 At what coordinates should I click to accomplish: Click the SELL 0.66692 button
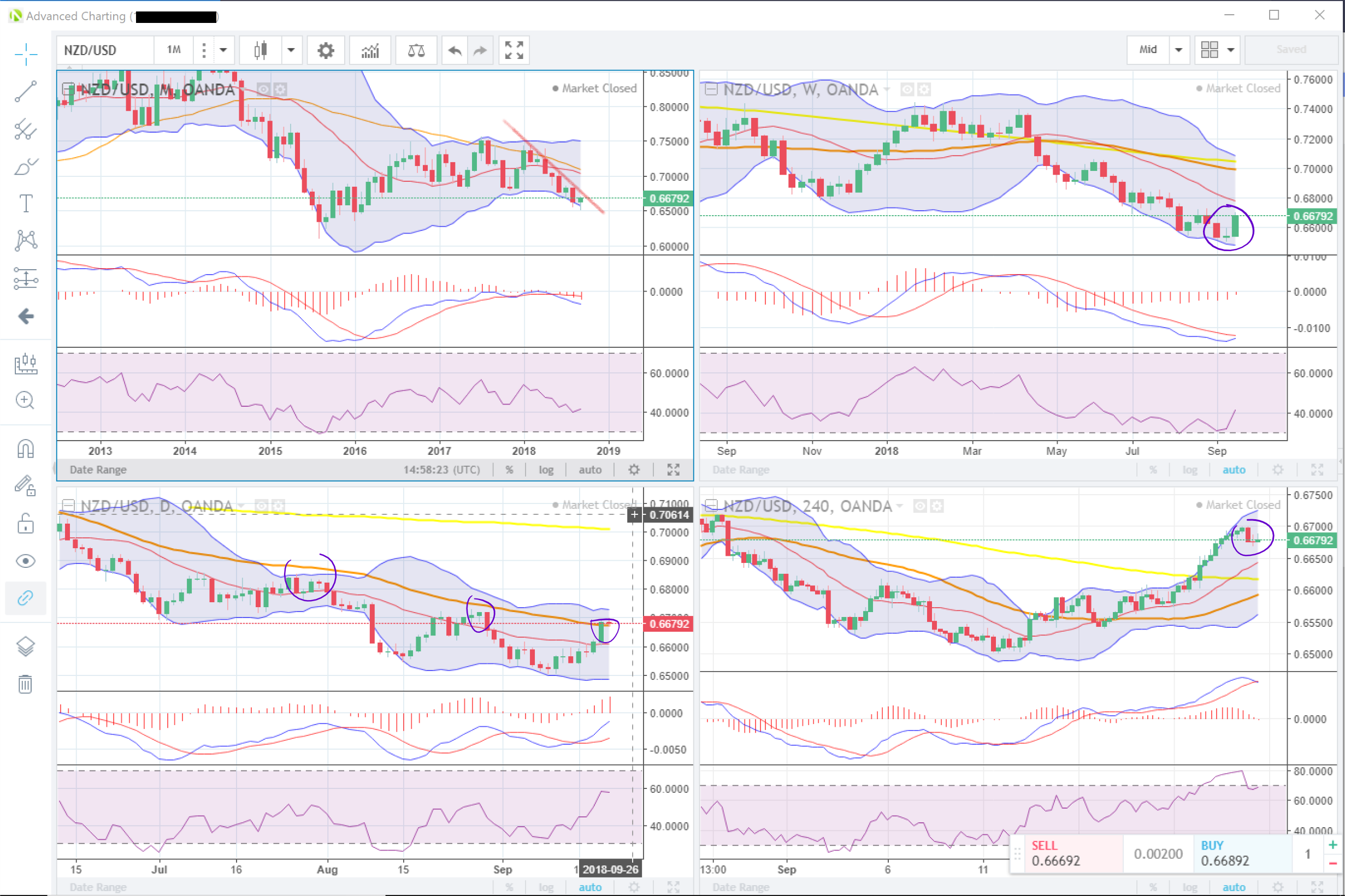(1066, 854)
